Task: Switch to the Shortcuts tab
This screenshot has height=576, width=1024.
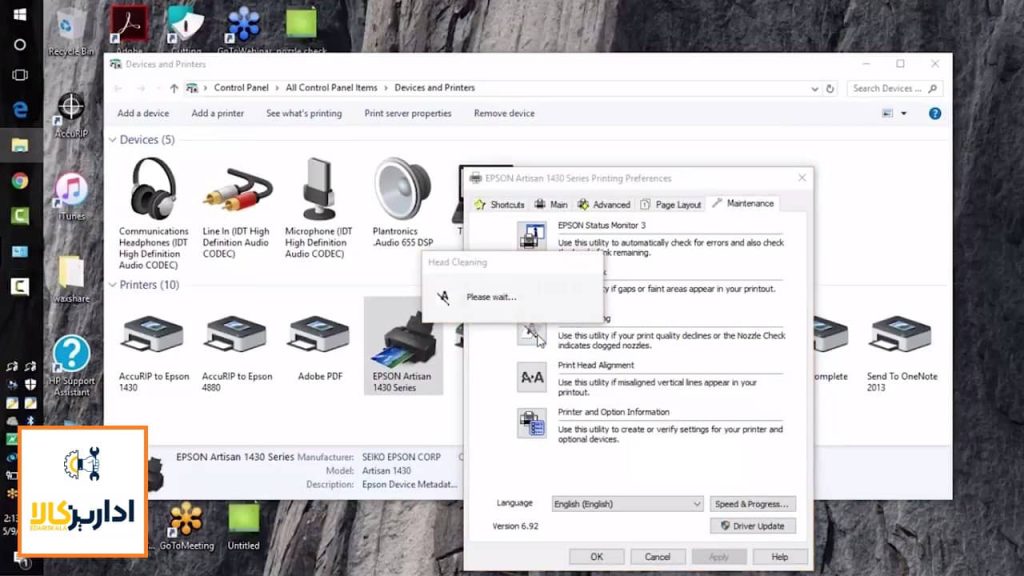Action: click(x=500, y=204)
